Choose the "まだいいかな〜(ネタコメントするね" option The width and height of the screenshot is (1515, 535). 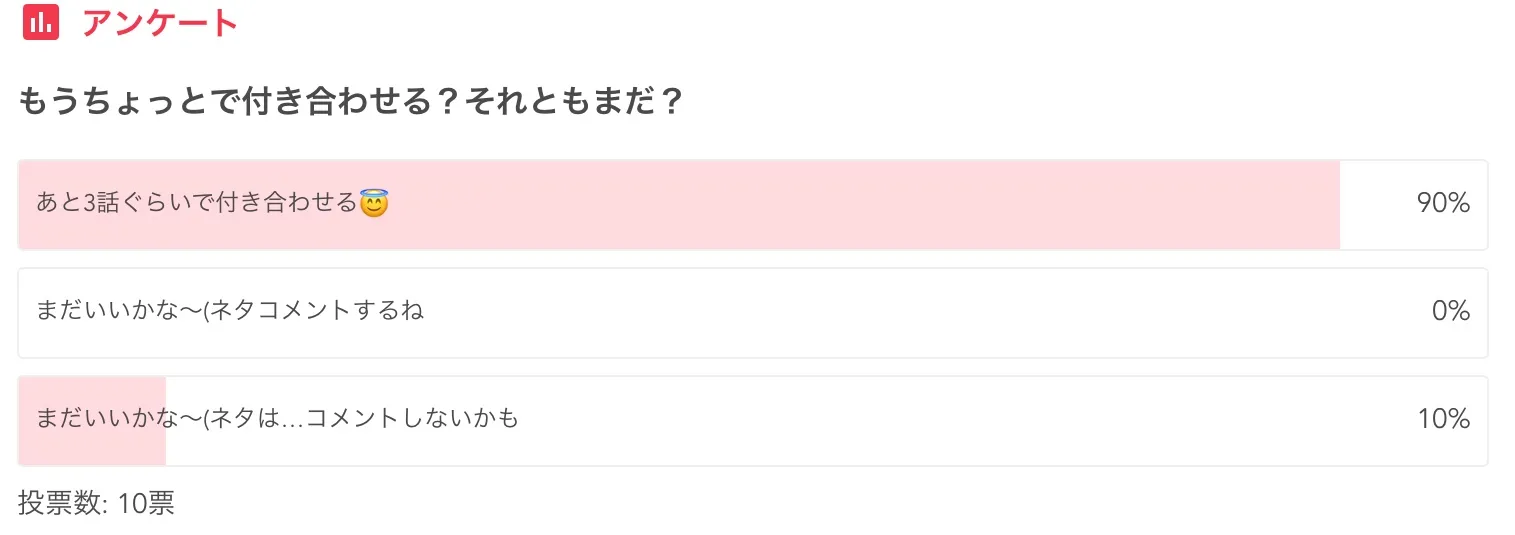[230, 311]
